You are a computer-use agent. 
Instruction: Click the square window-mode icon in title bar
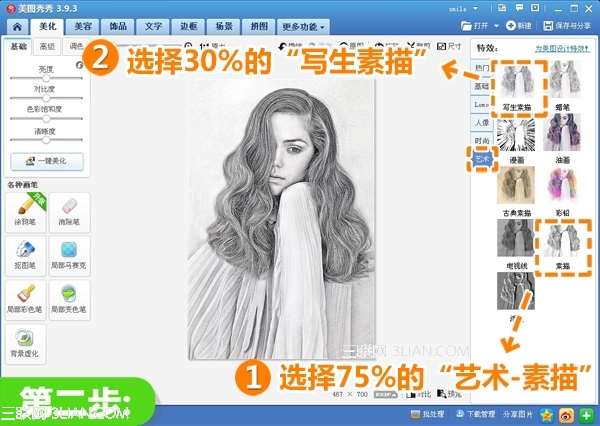(x=535, y=8)
